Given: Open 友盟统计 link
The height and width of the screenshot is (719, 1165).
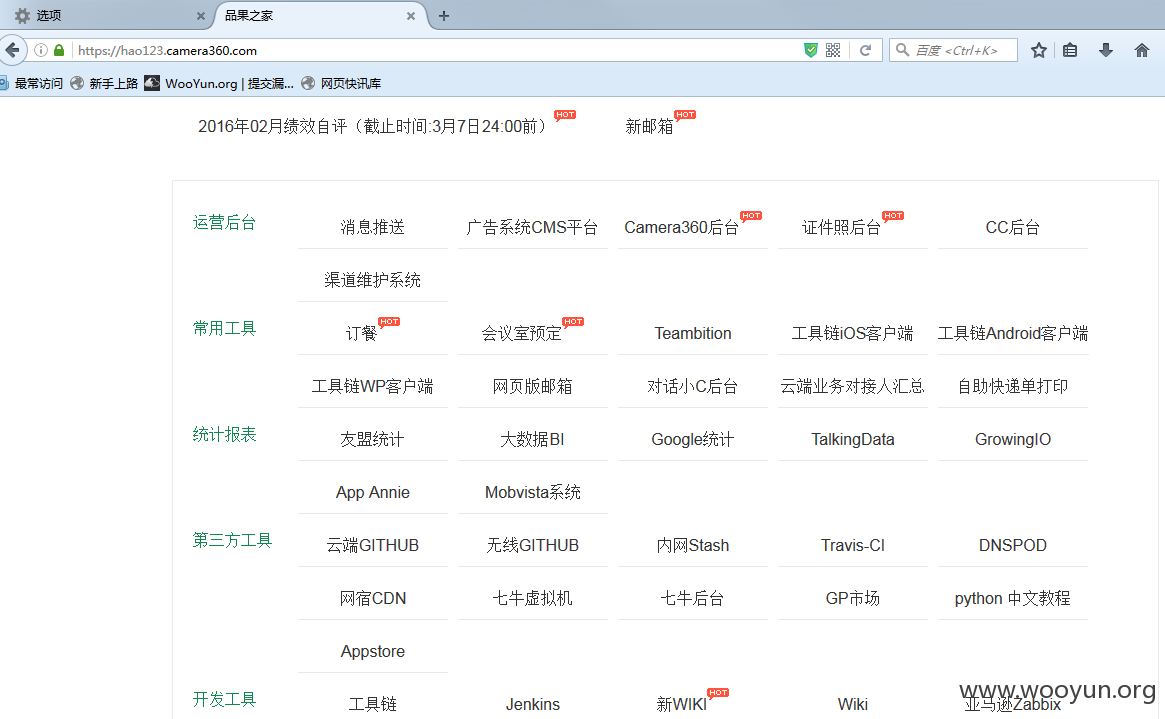Looking at the screenshot, I should tap(372, 440).
